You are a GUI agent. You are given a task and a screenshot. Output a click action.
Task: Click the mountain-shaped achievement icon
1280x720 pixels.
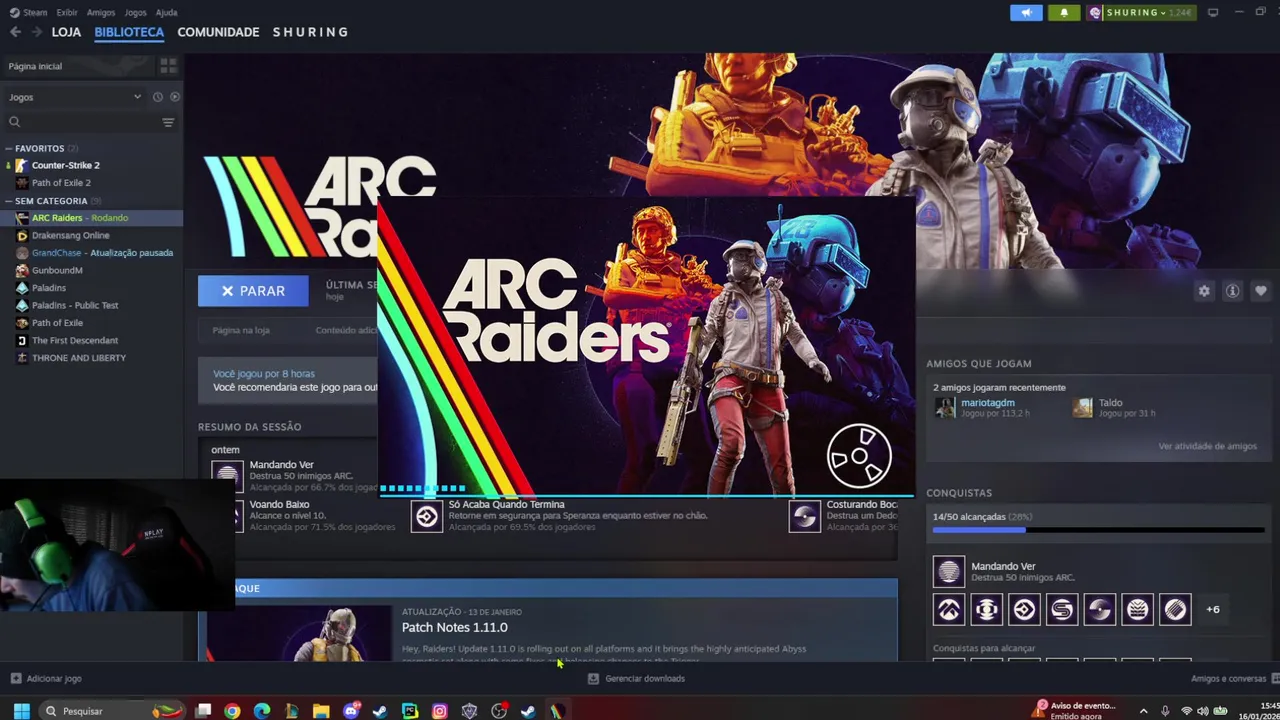(949, 609)
